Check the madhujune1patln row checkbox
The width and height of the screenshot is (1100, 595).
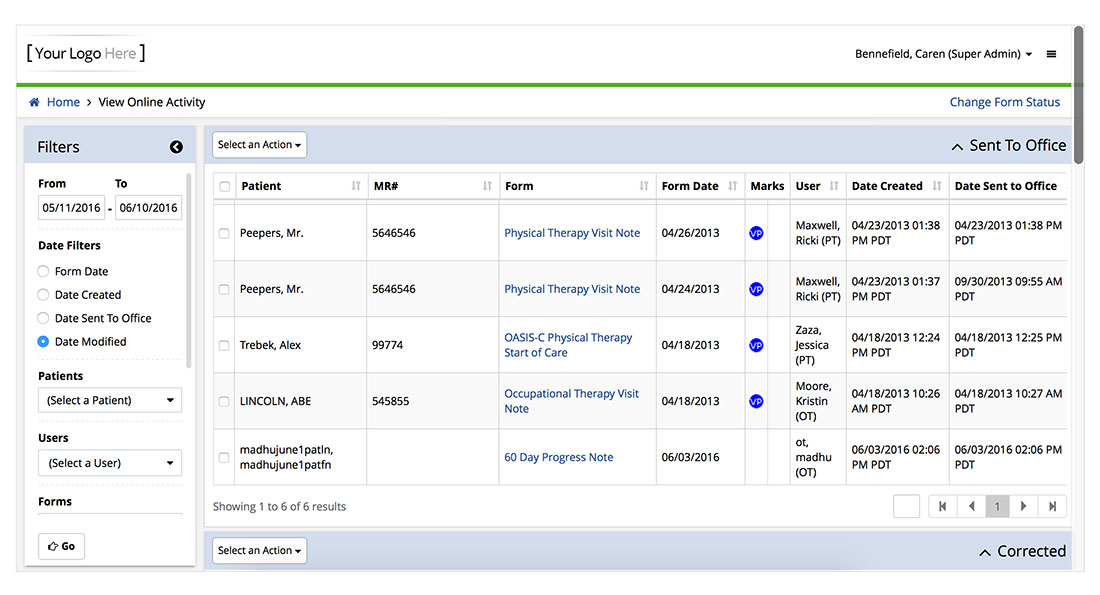click(224, 457)
